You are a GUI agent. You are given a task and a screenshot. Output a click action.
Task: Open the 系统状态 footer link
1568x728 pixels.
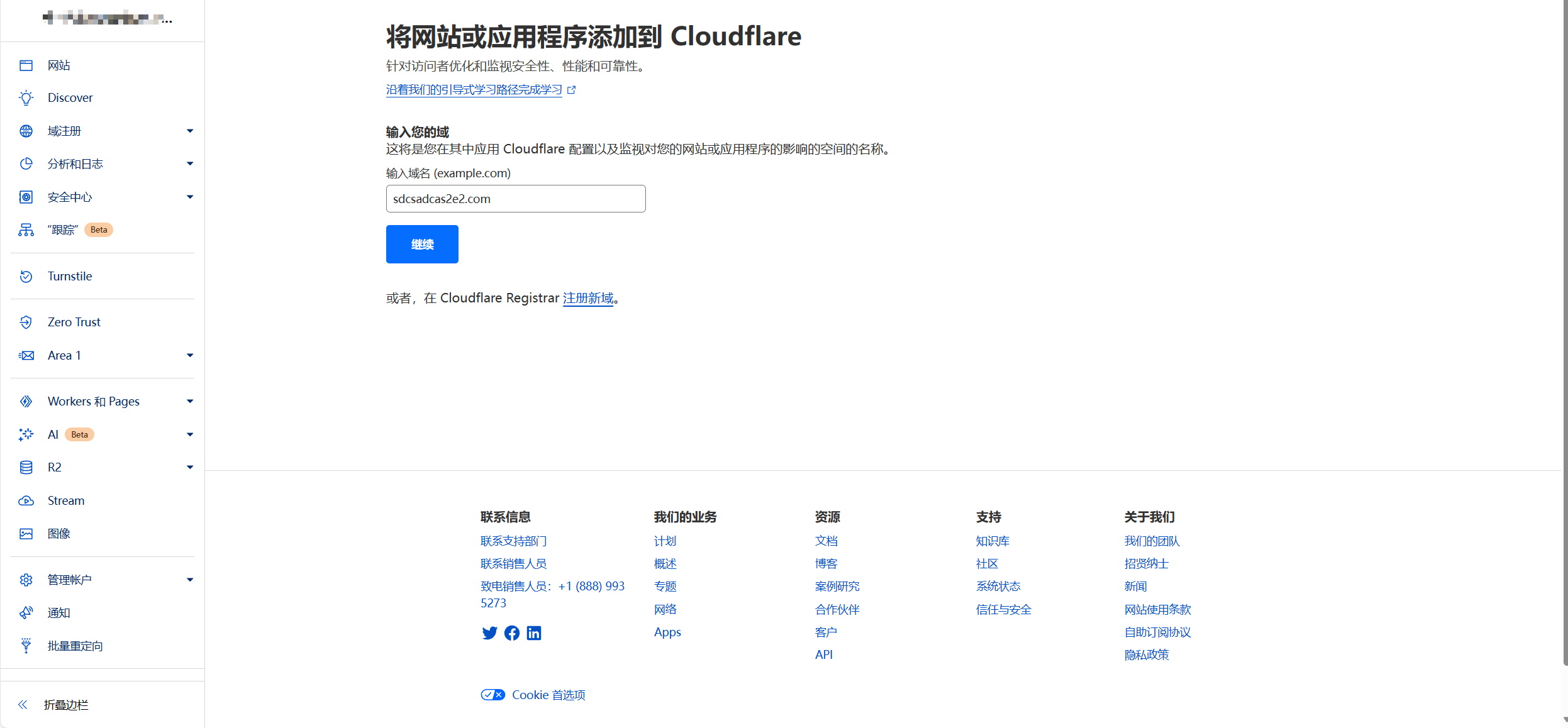point(998,587)
